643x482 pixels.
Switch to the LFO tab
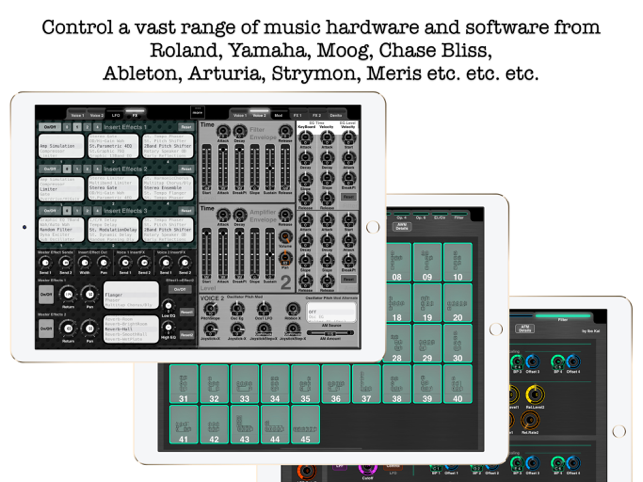coord(116,114)
